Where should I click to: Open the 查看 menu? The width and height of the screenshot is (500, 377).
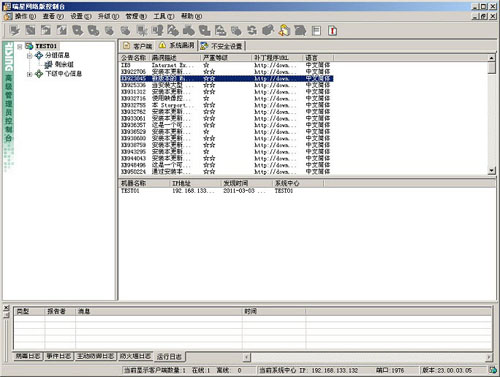[53, 16]
